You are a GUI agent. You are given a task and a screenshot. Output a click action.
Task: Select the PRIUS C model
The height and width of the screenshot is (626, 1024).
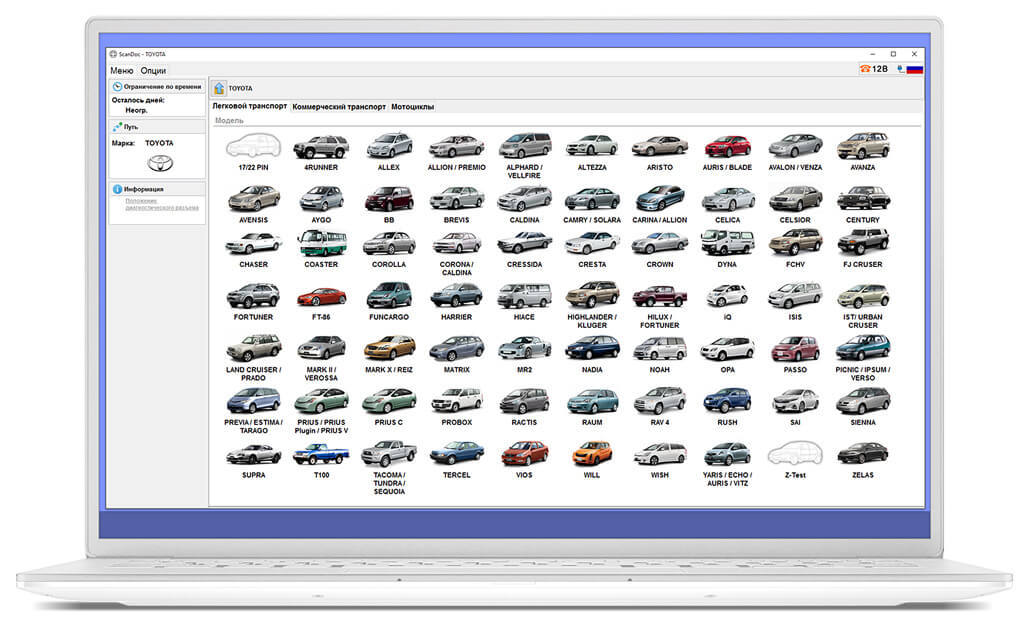(x=389, y=401)
